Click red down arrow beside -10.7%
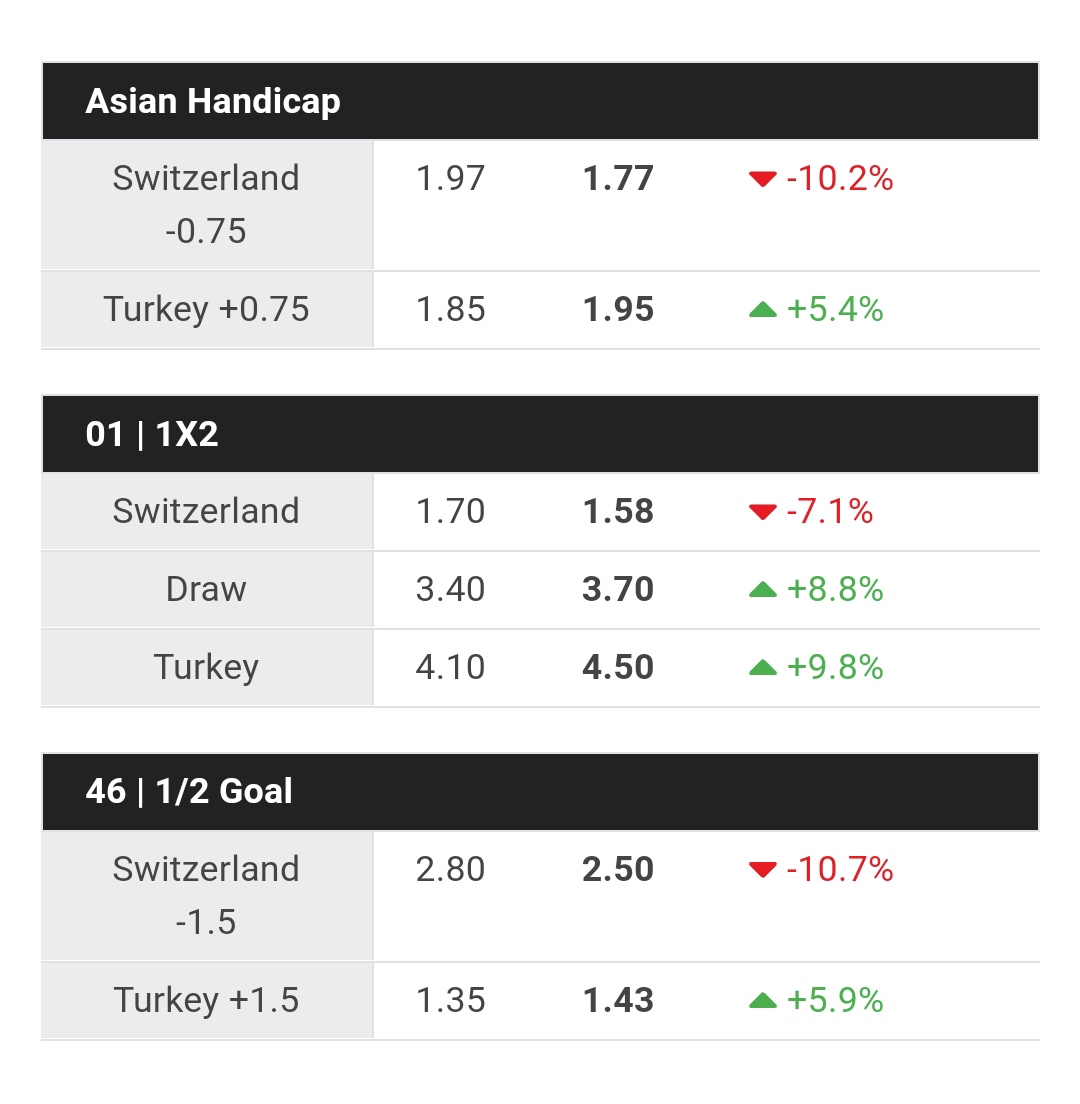1080x1104 pixels. pyautogui.click(x=763, y=870)
